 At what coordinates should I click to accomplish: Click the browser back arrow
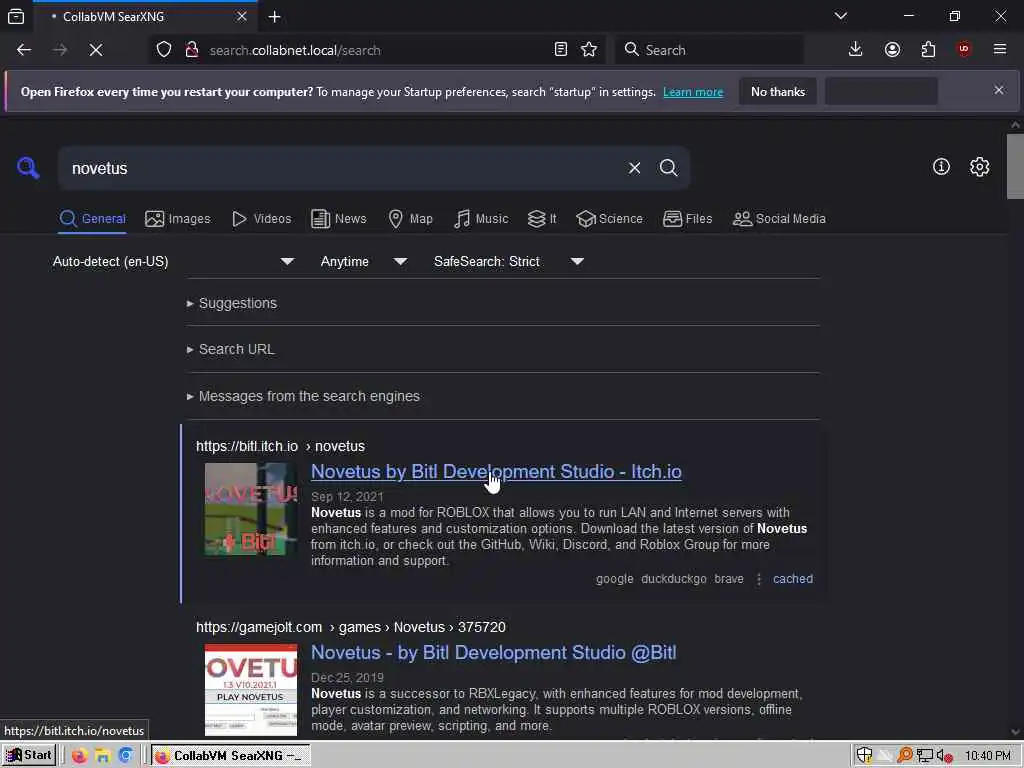[24, 50]
